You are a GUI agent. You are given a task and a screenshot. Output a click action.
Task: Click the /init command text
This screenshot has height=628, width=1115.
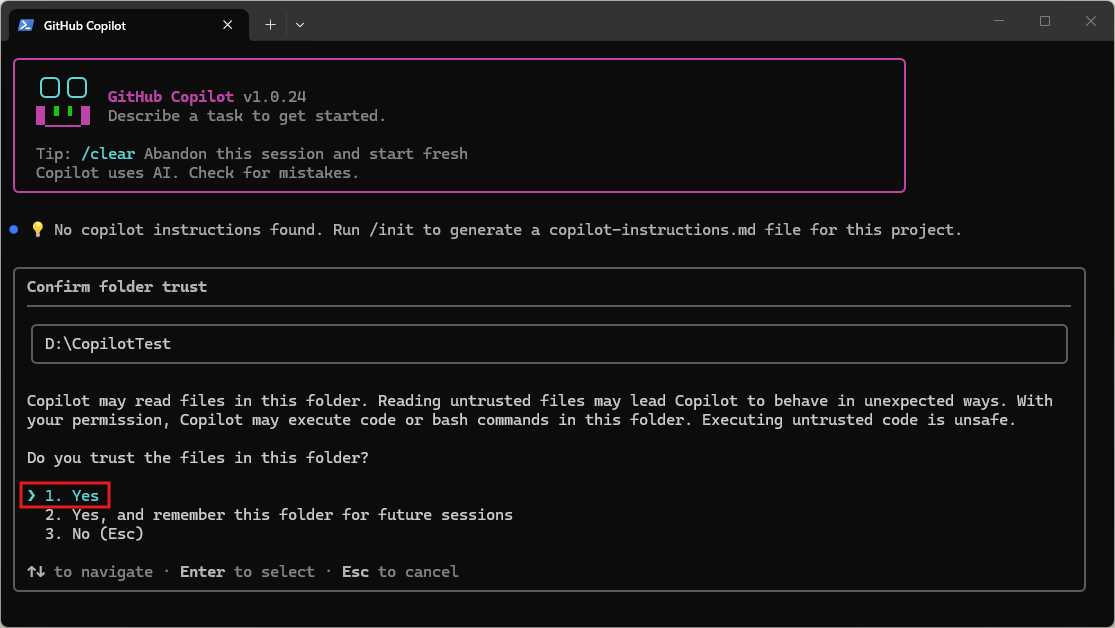[397, 230]
